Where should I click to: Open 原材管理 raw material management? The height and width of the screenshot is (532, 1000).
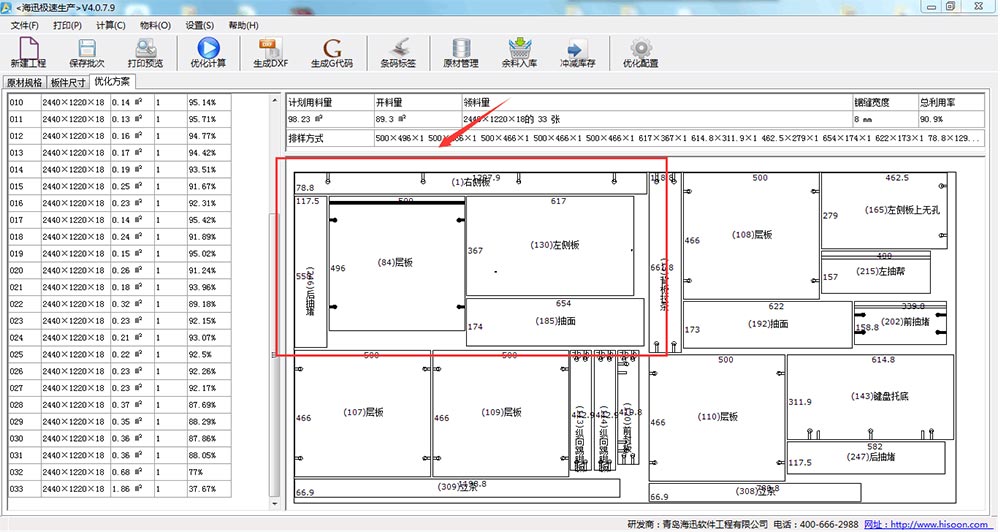(461, 50)
